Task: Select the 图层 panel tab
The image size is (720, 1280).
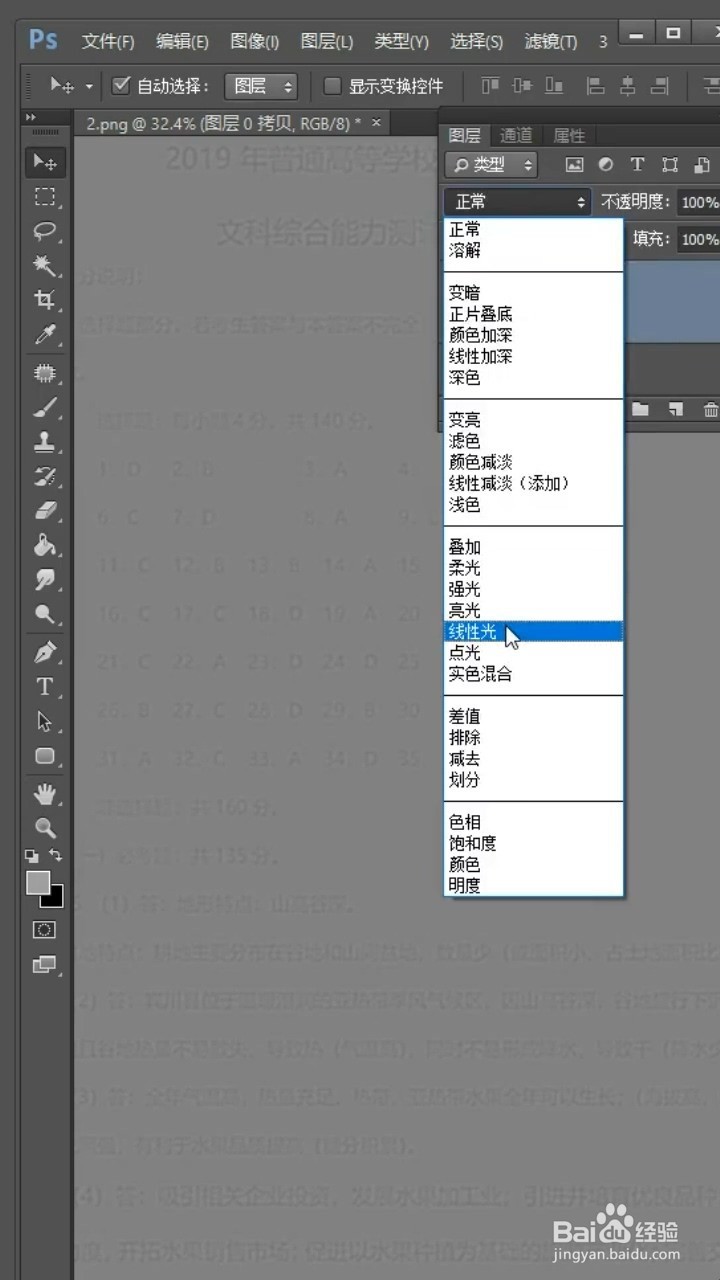Action: click(464, 135)
